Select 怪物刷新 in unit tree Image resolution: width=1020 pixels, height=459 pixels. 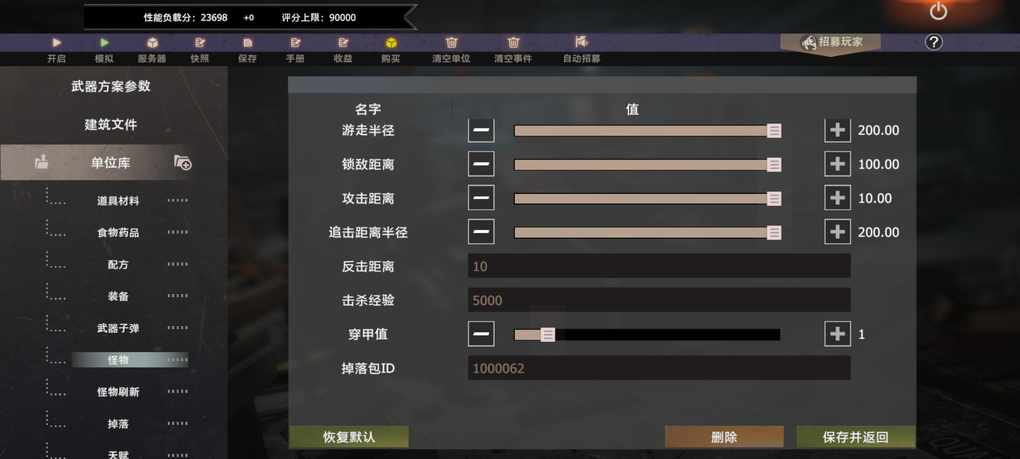(x=118, y=392)
